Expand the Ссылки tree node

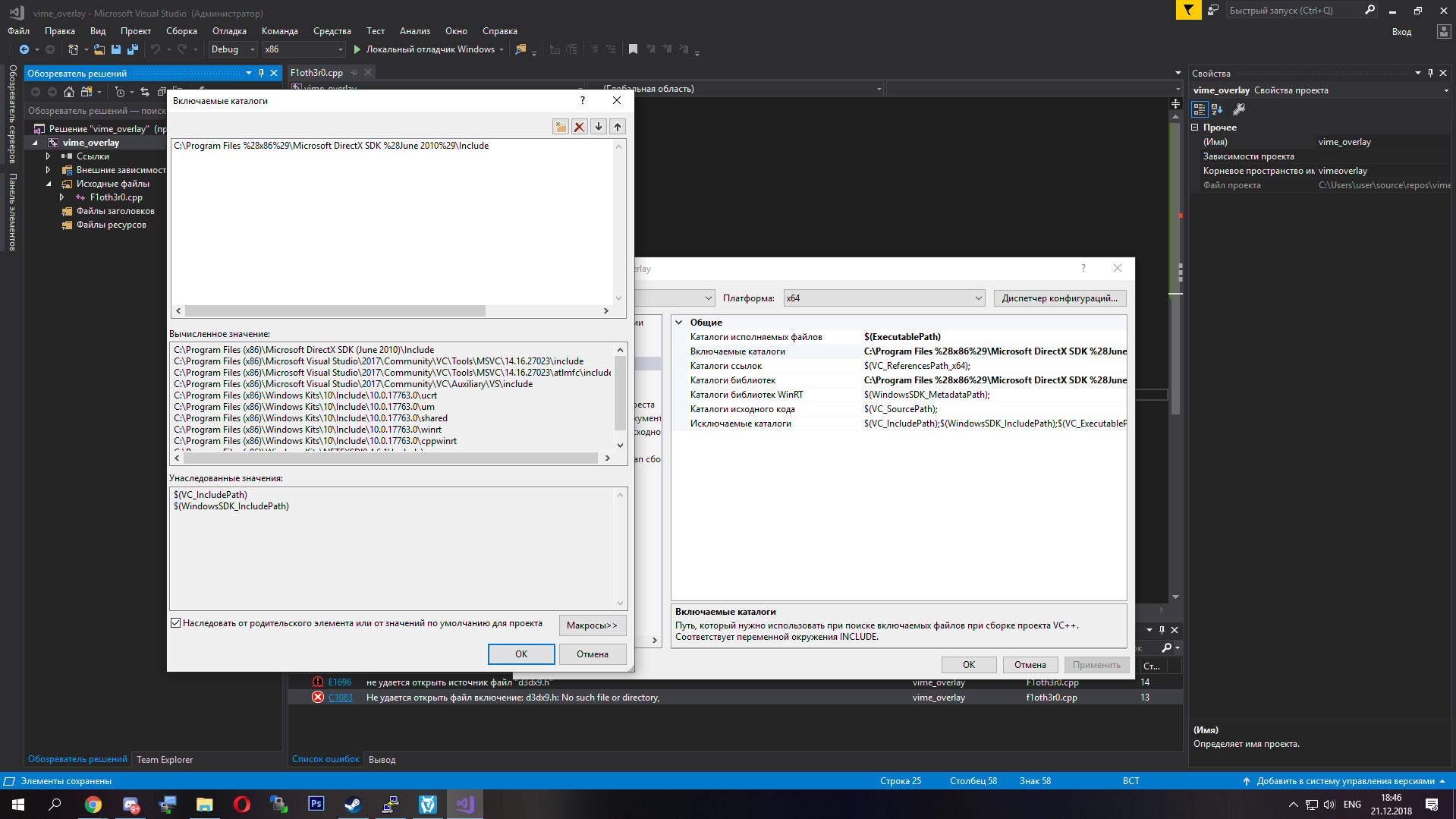[48, 156]
